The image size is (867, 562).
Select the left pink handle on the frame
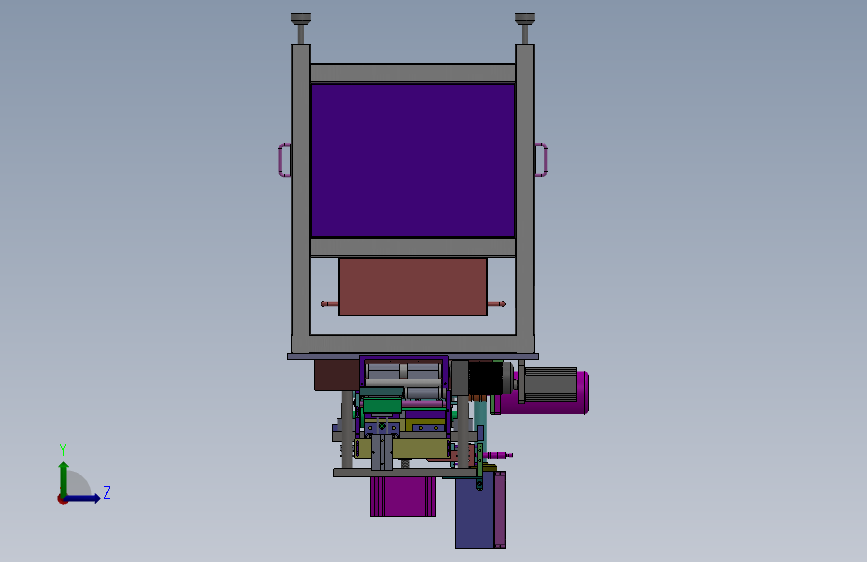pyautogui.click(x=284, y=160)
